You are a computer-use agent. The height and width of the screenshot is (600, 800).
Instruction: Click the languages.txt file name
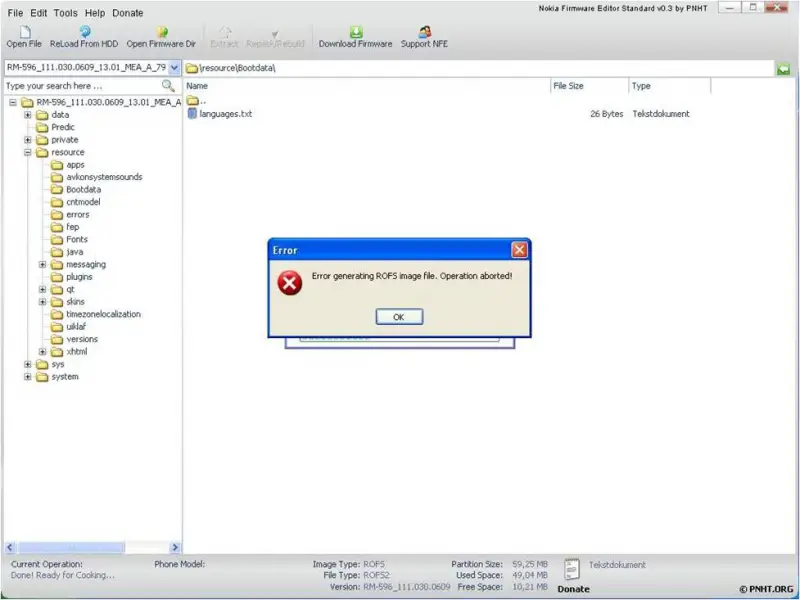(x=226, y=114)
